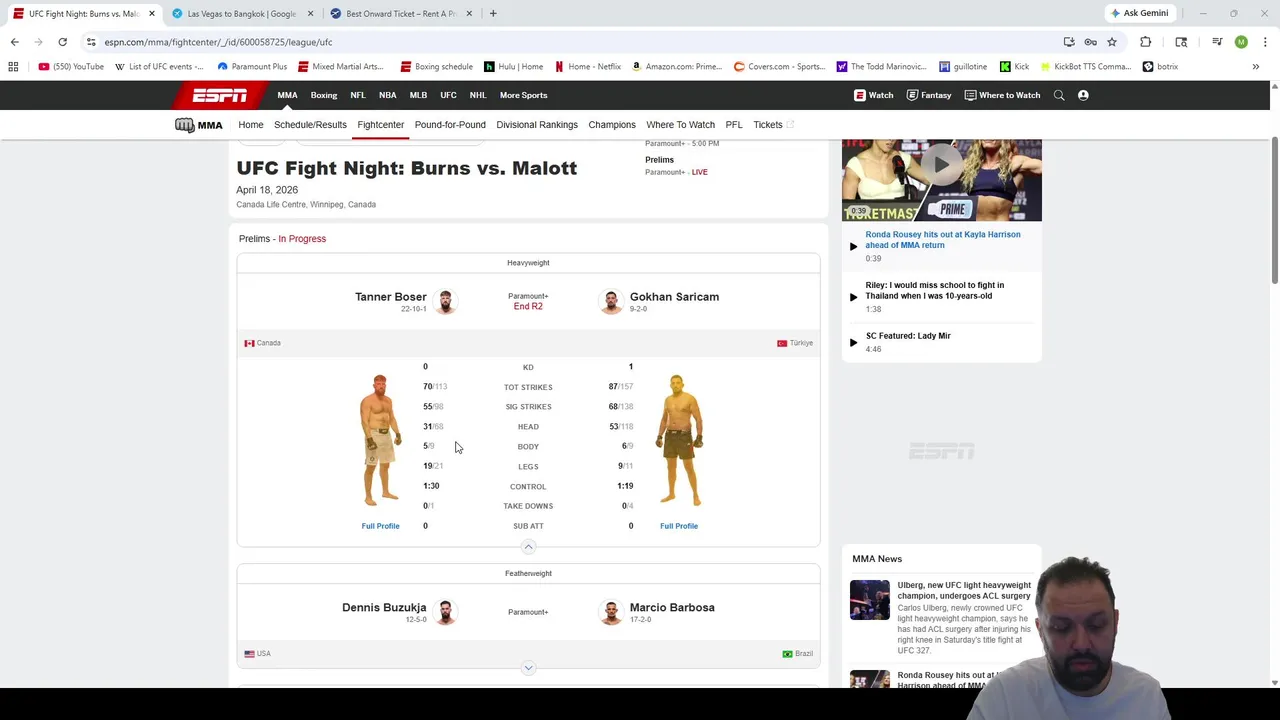This screenshot has height=720, width=1280.
Task: Open the Boxing schedule bookmark
Action: (436, 67)
